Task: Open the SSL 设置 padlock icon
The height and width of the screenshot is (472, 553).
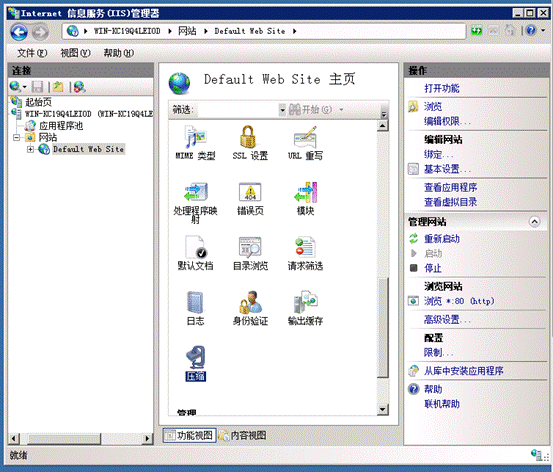Action: point(250,143)
